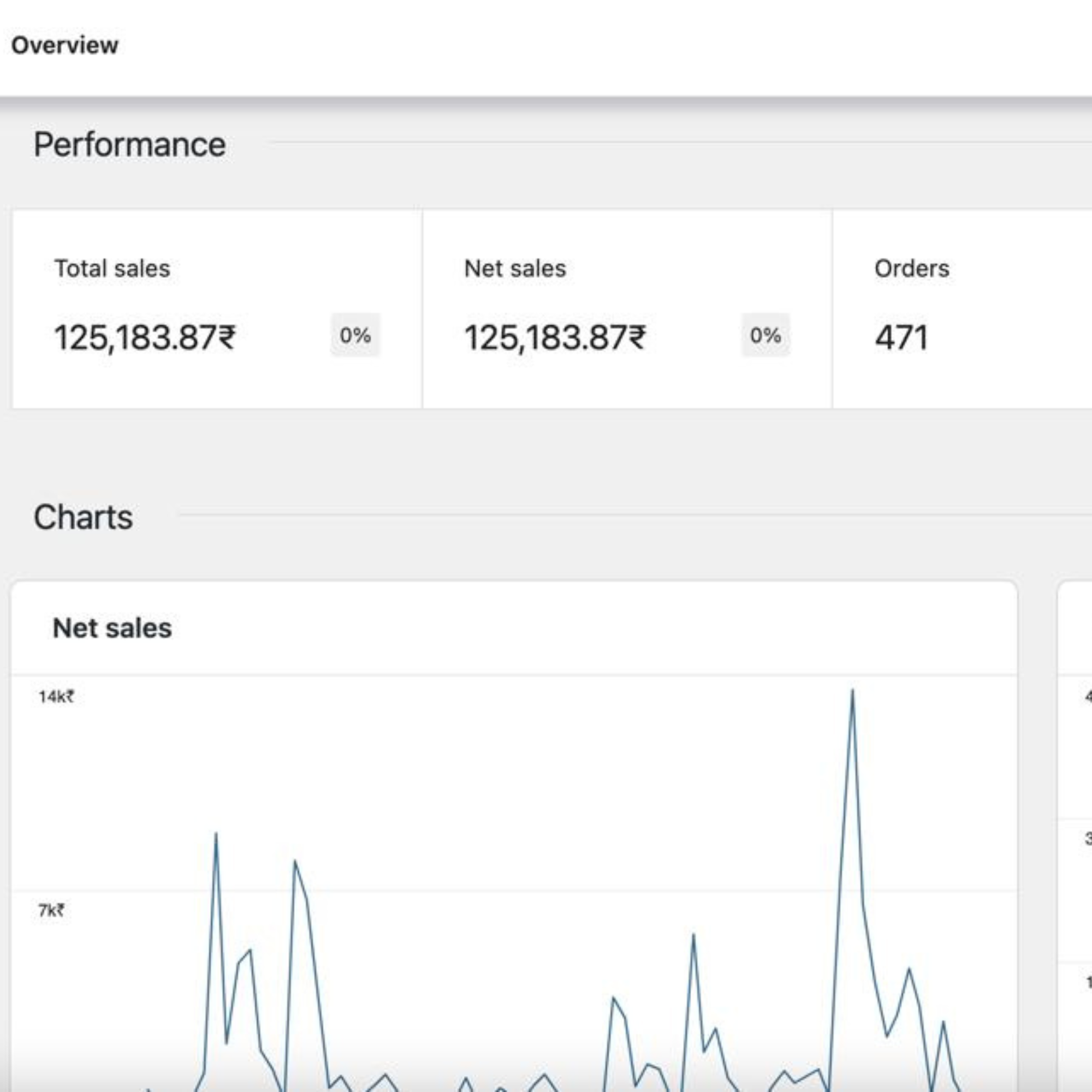Click the Net sales amount in Performance
Image resolution: width=1092 pixels, height=1092 pixels.
coord(555,337)
